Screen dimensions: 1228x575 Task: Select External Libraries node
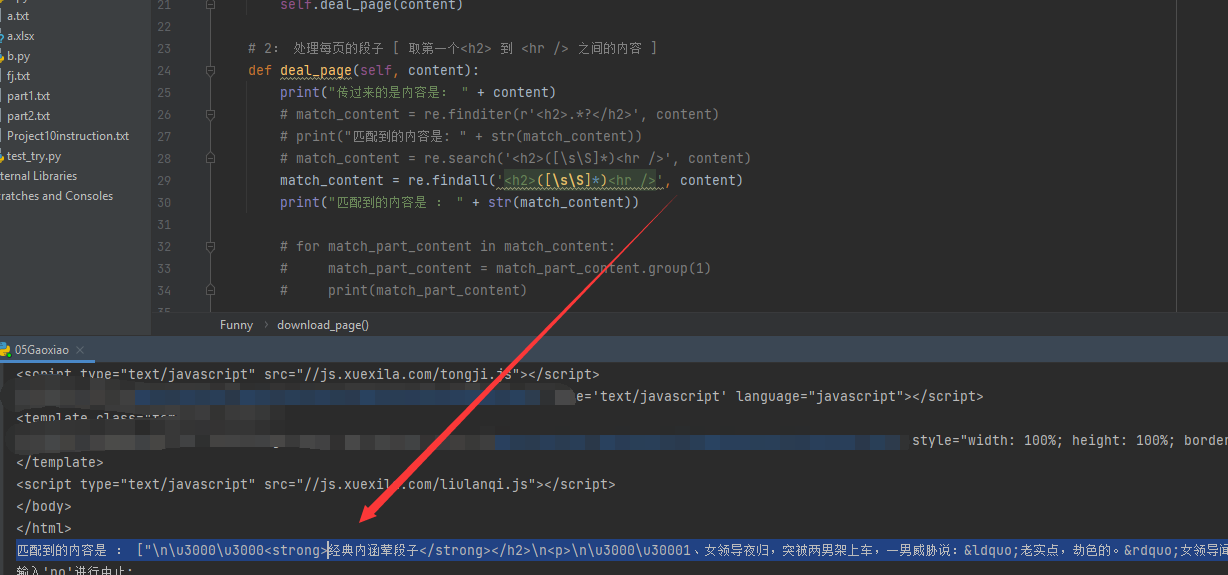38,176
